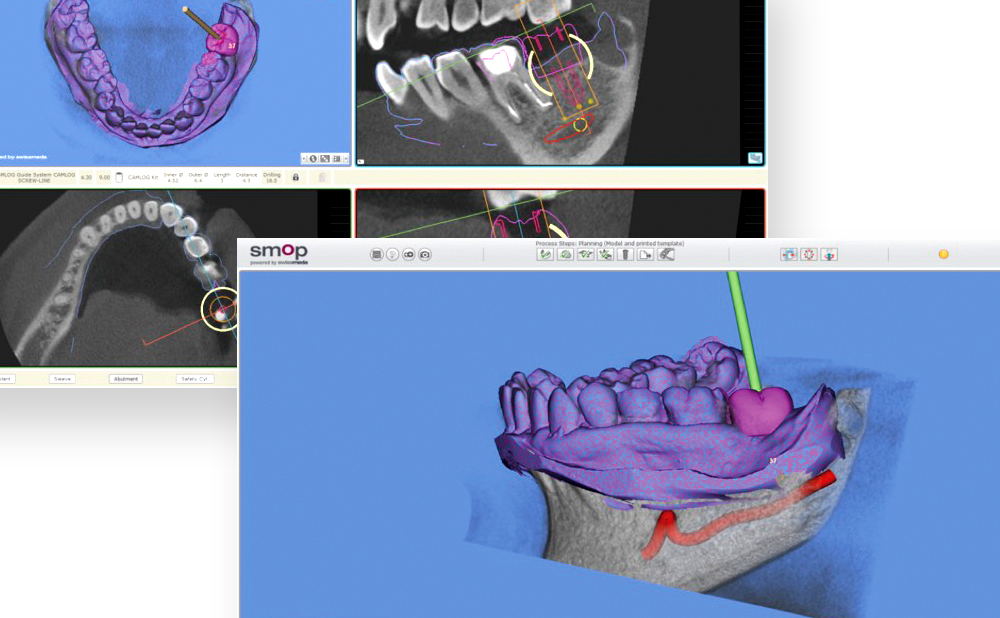The width and height of the screenshot is (1000, 618).
Task: Switch to the Abutment tab
Action: coord(125,379)
